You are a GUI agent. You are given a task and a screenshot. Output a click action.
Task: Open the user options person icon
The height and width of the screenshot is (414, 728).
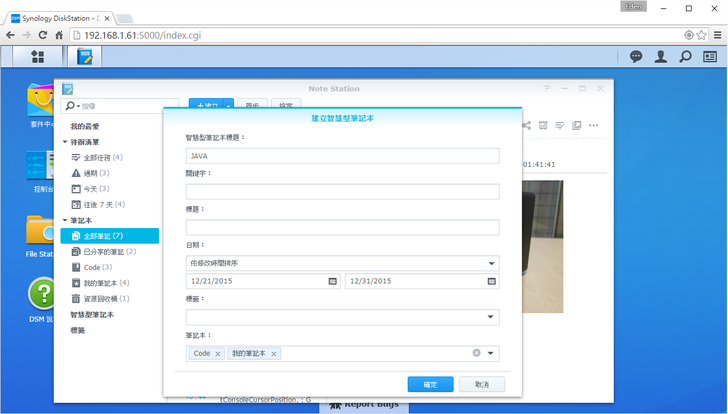[x=661, y=57]
